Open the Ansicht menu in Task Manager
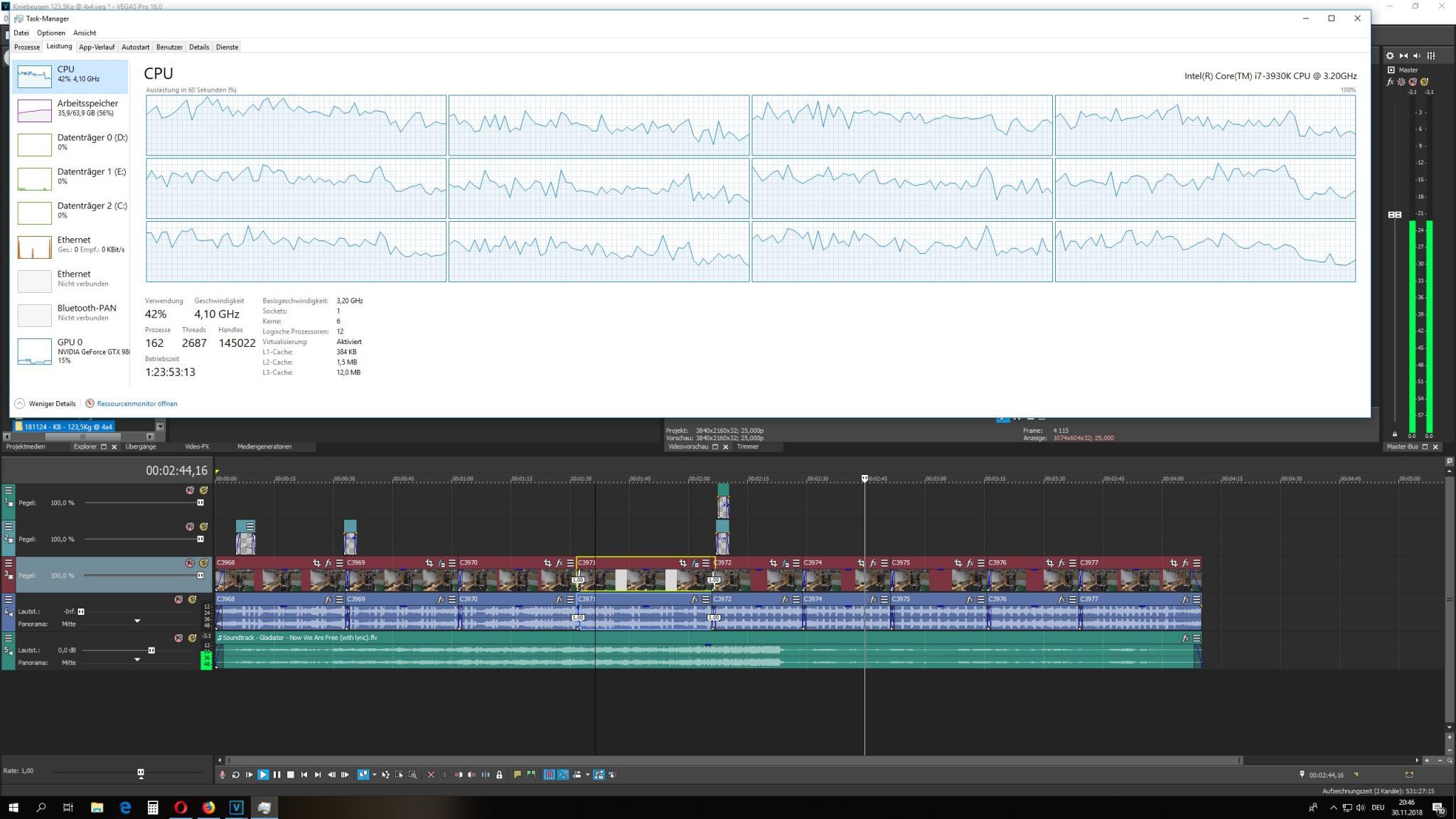Screen dimensions: 1456x819 [x=85, y=33]
